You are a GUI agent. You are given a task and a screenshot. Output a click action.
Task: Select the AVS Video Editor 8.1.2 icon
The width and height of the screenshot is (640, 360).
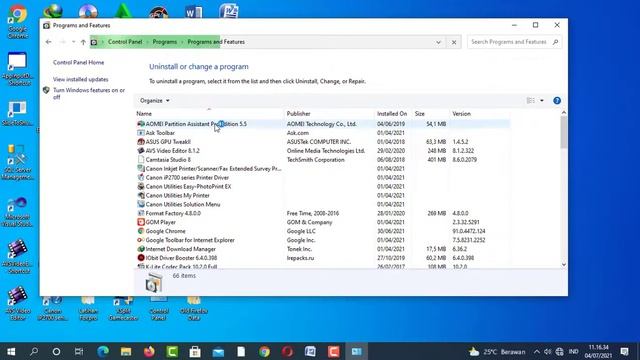point(141,151)
